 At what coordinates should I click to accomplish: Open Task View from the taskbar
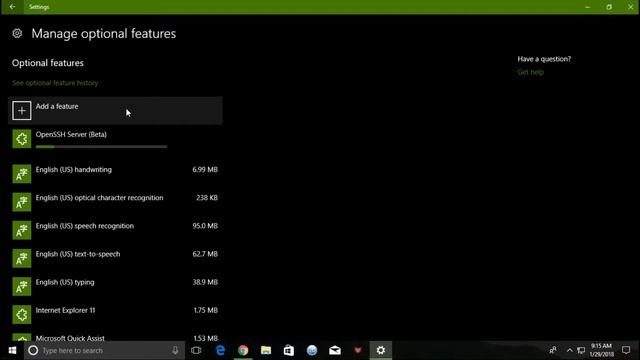196,350
